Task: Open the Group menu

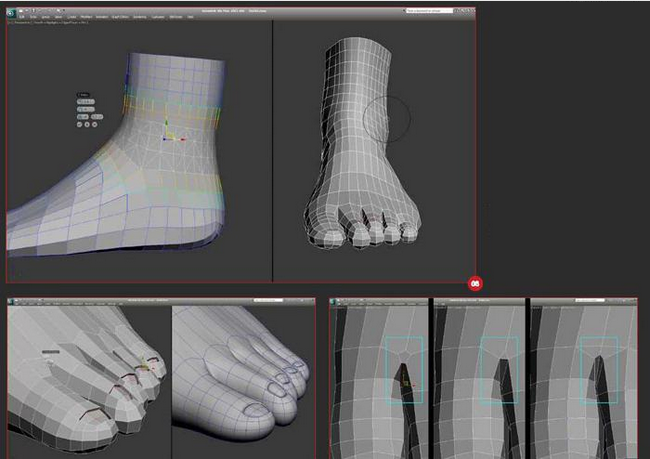Action: click(46, 17)
